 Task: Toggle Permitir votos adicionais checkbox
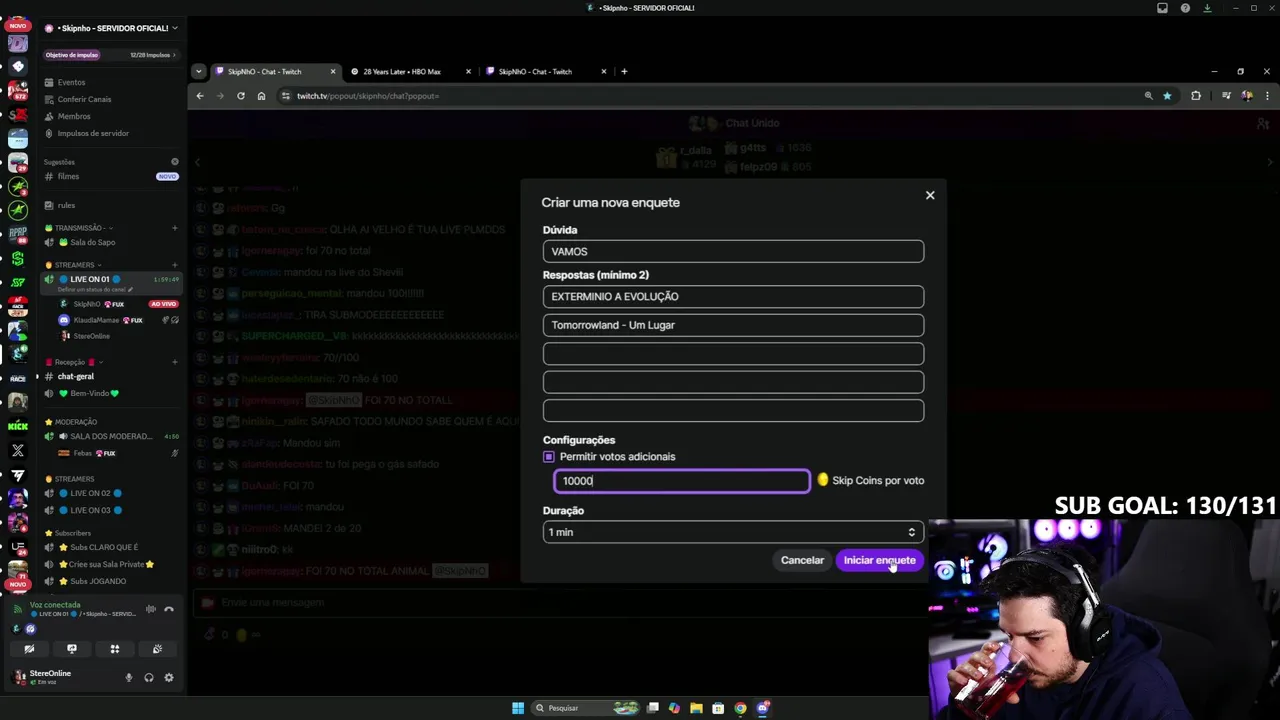(548, 457)
